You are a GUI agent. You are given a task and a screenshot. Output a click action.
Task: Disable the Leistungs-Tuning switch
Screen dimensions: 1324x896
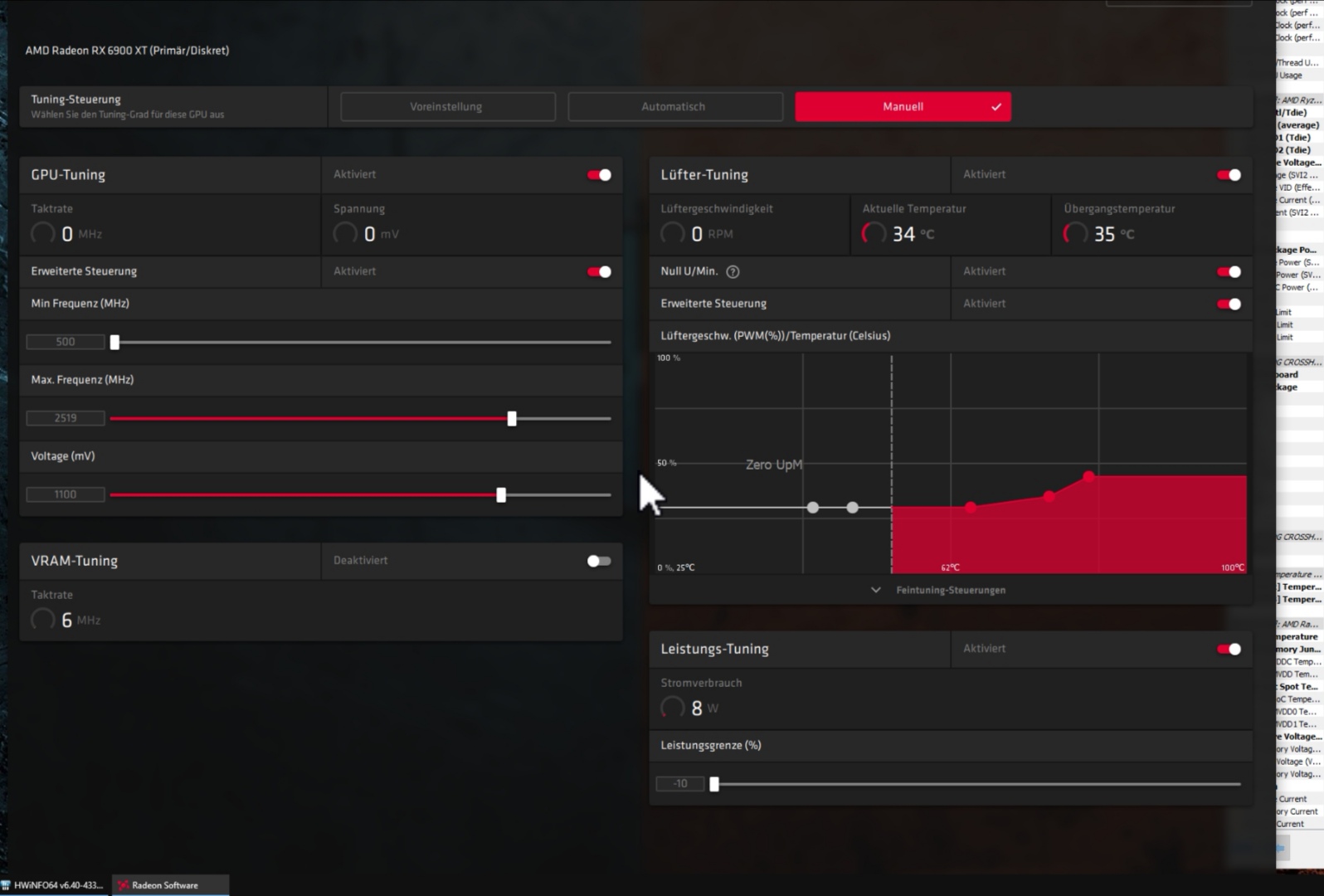tap(1229, 649)
